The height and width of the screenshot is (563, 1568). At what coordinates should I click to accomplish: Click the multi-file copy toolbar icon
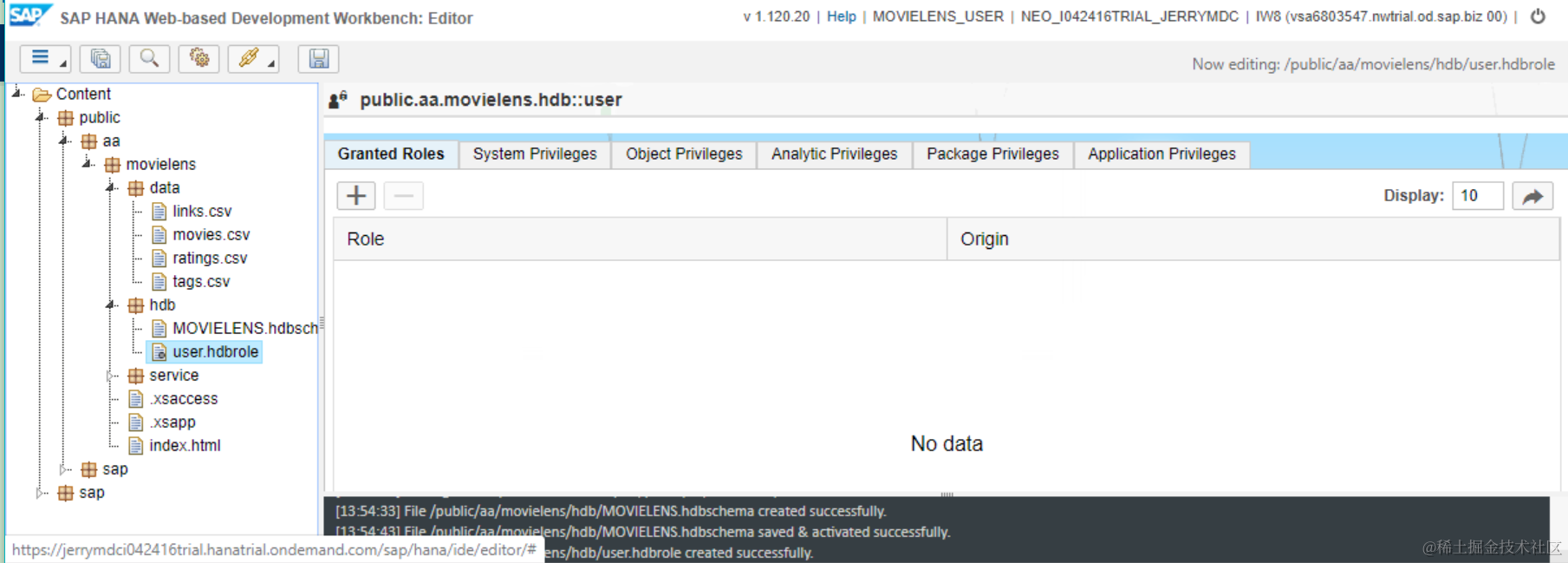click(x=101, y=59)
